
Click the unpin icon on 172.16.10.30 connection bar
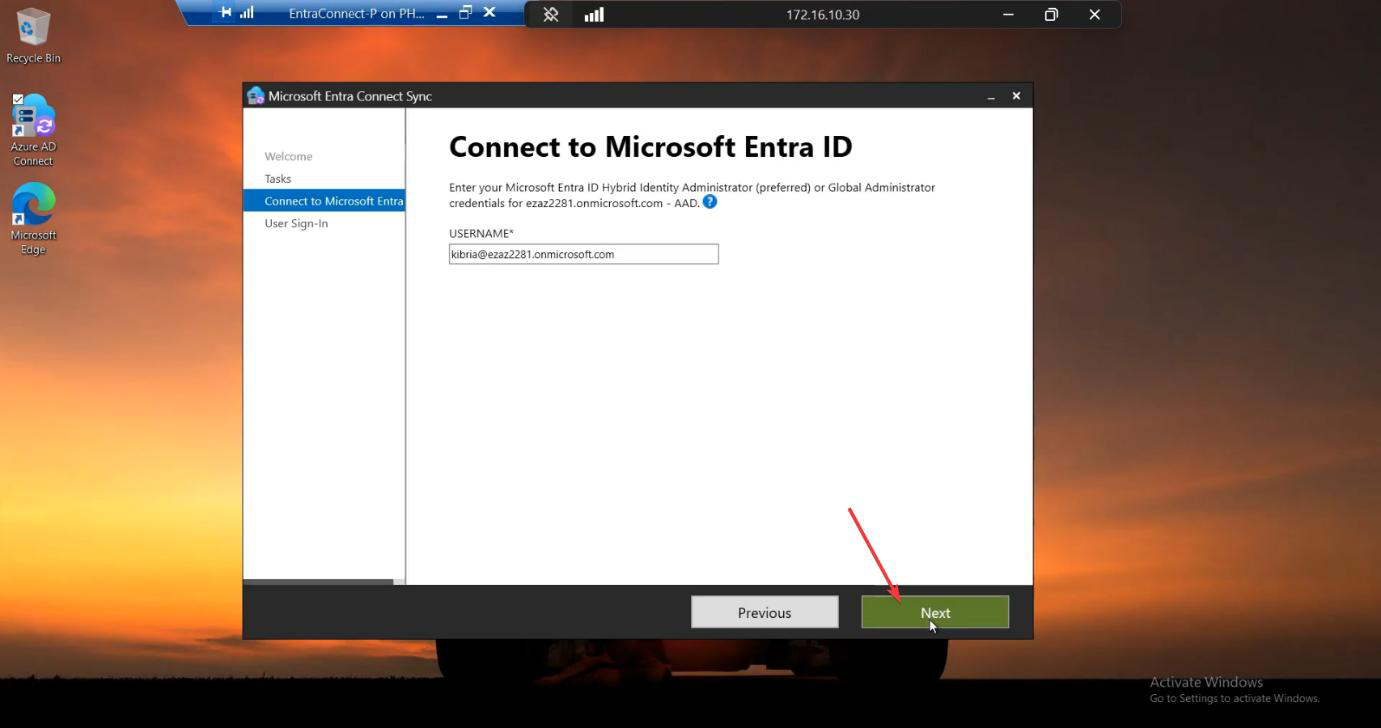(x=550, y=14)
